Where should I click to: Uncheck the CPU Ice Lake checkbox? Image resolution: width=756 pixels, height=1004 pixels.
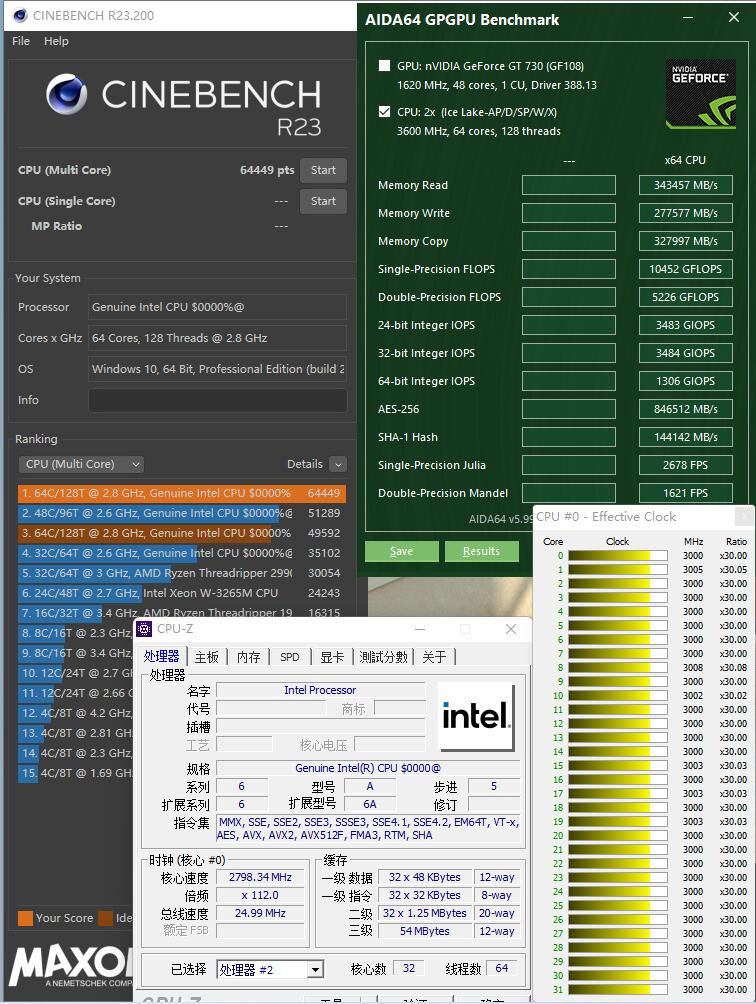(385, 111)
